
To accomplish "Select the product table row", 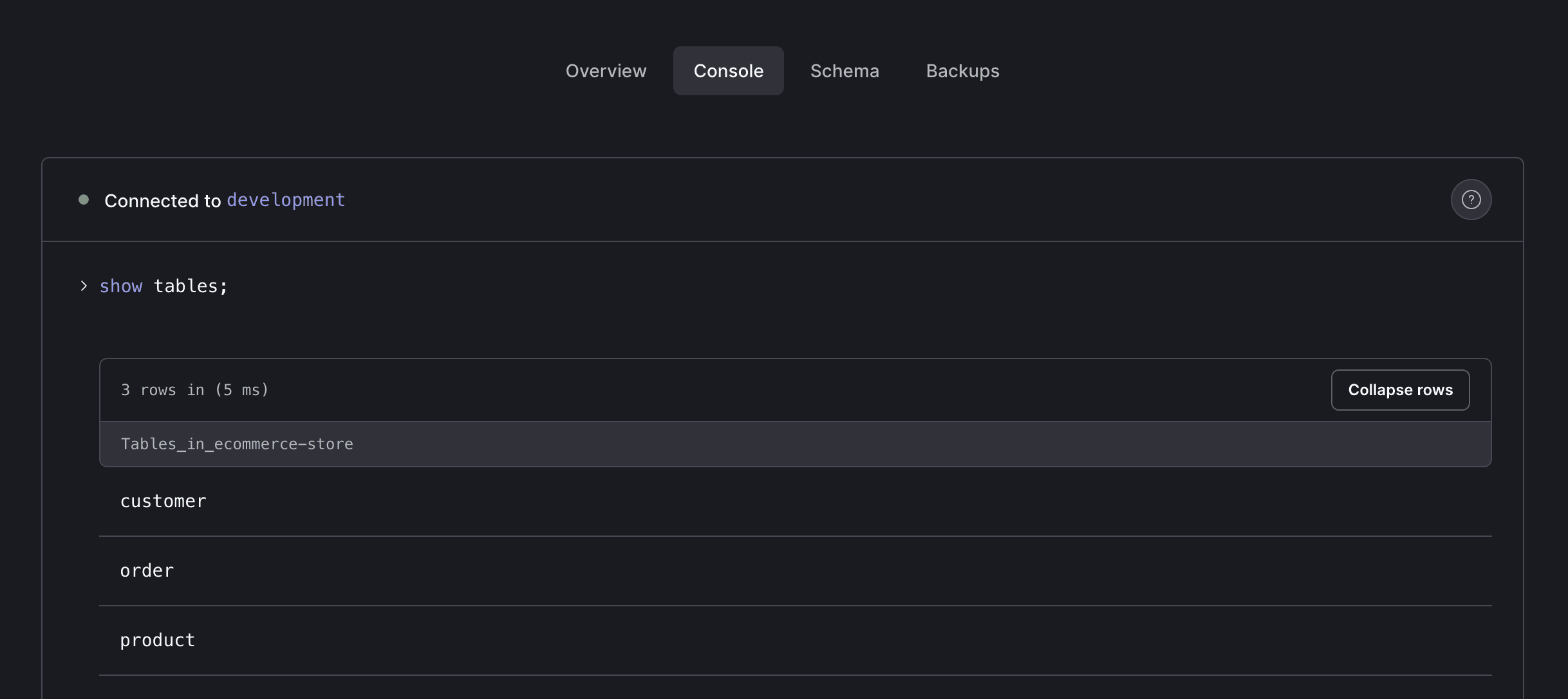I will click(x=795, y=640).
